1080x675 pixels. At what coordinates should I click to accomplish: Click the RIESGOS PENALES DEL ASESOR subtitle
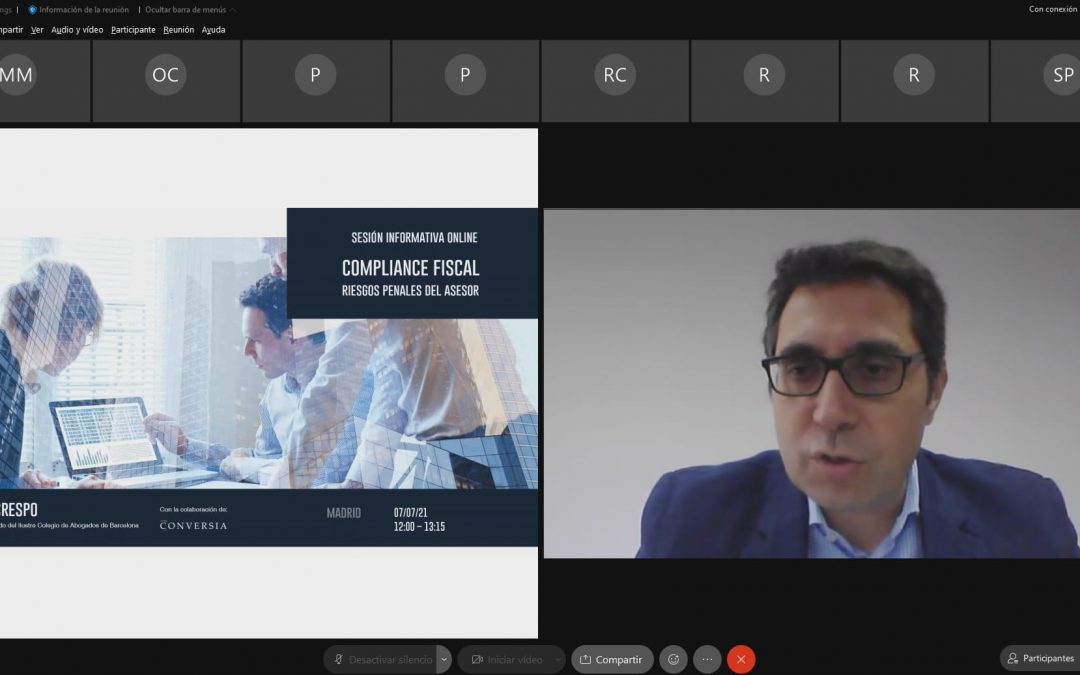pos(410,291)
